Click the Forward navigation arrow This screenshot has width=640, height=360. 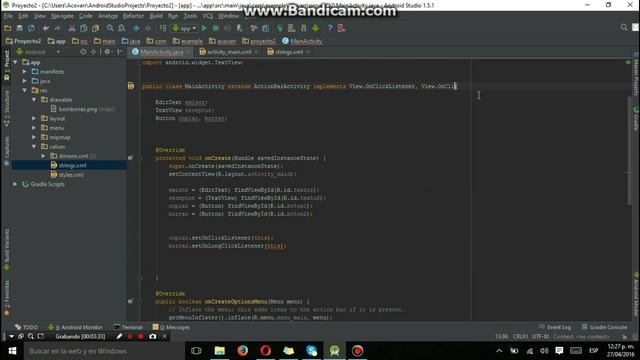click(148, 28)
